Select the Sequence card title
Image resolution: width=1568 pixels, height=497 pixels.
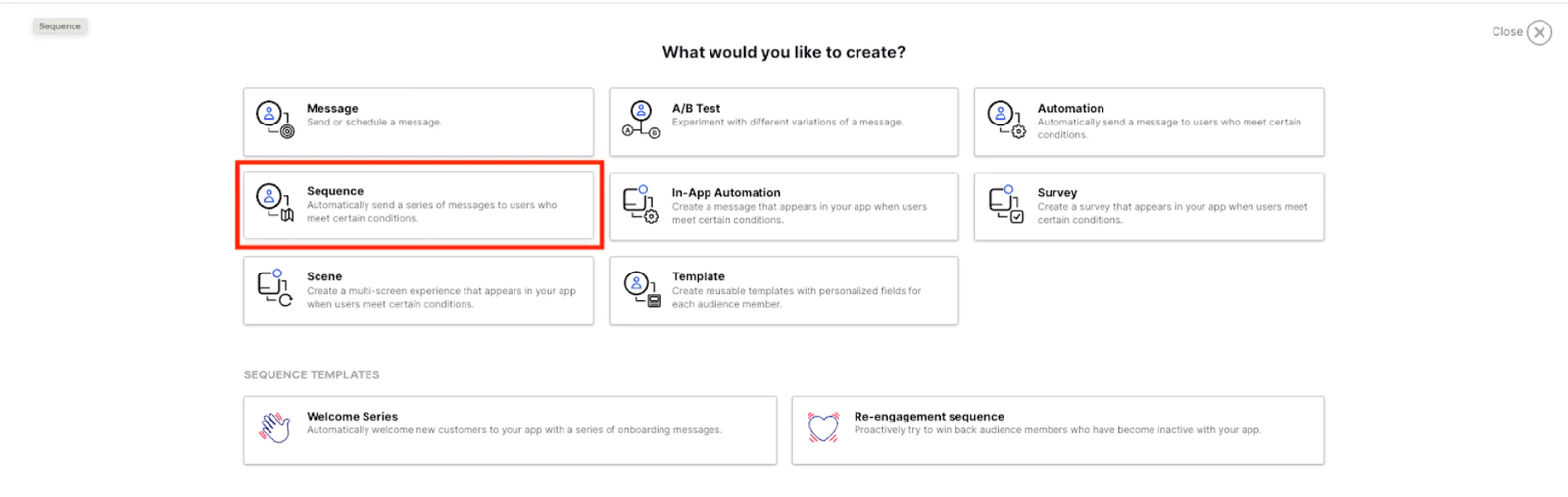pos(335,191)
